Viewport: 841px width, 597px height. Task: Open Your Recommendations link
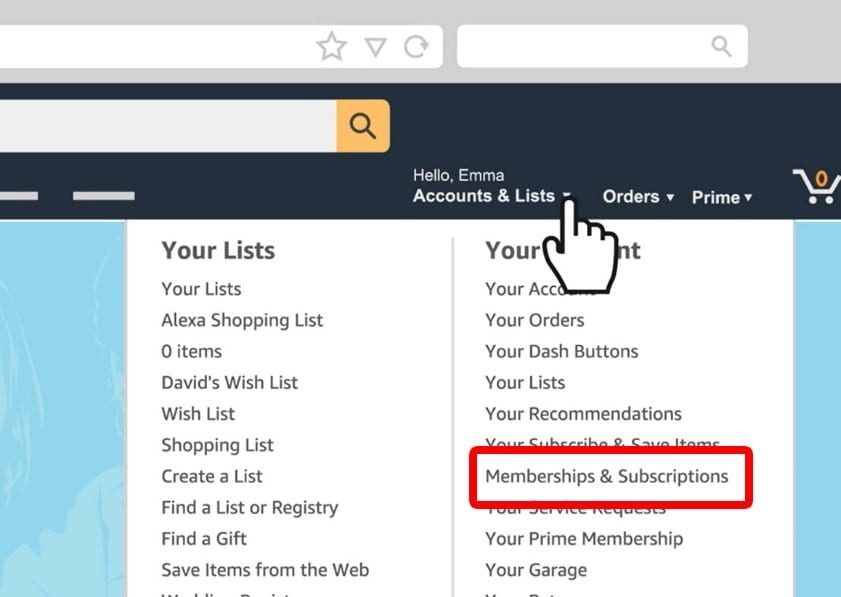[583, 414]
